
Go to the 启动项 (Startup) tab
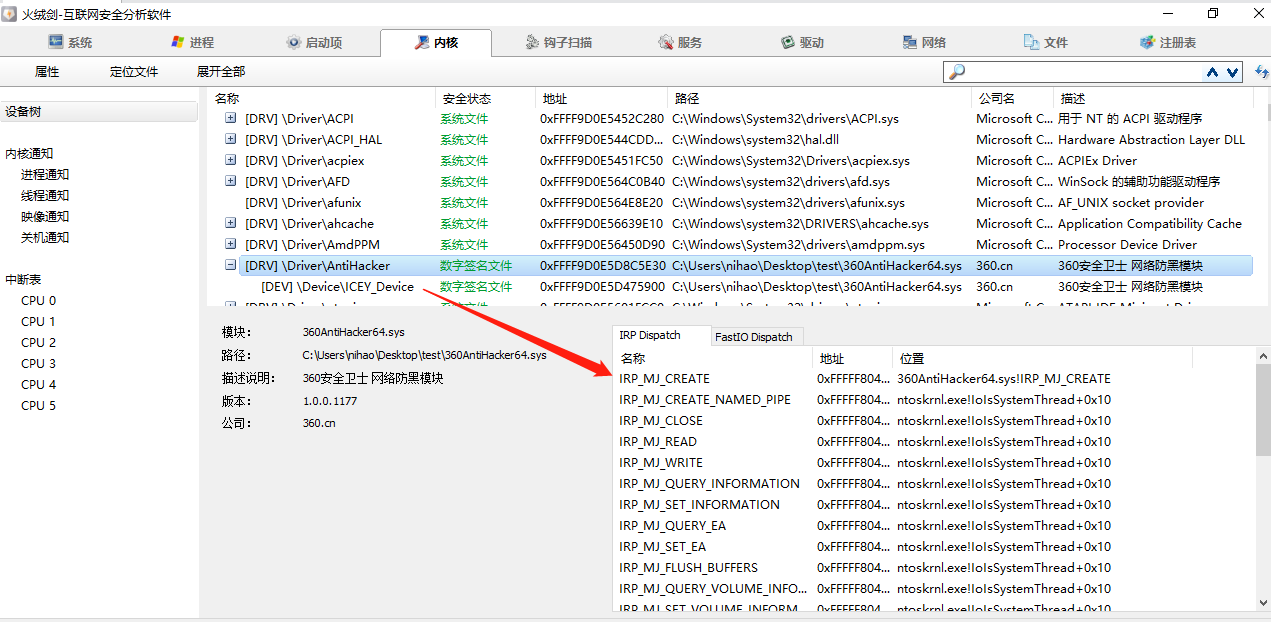(x=314, y=43)
